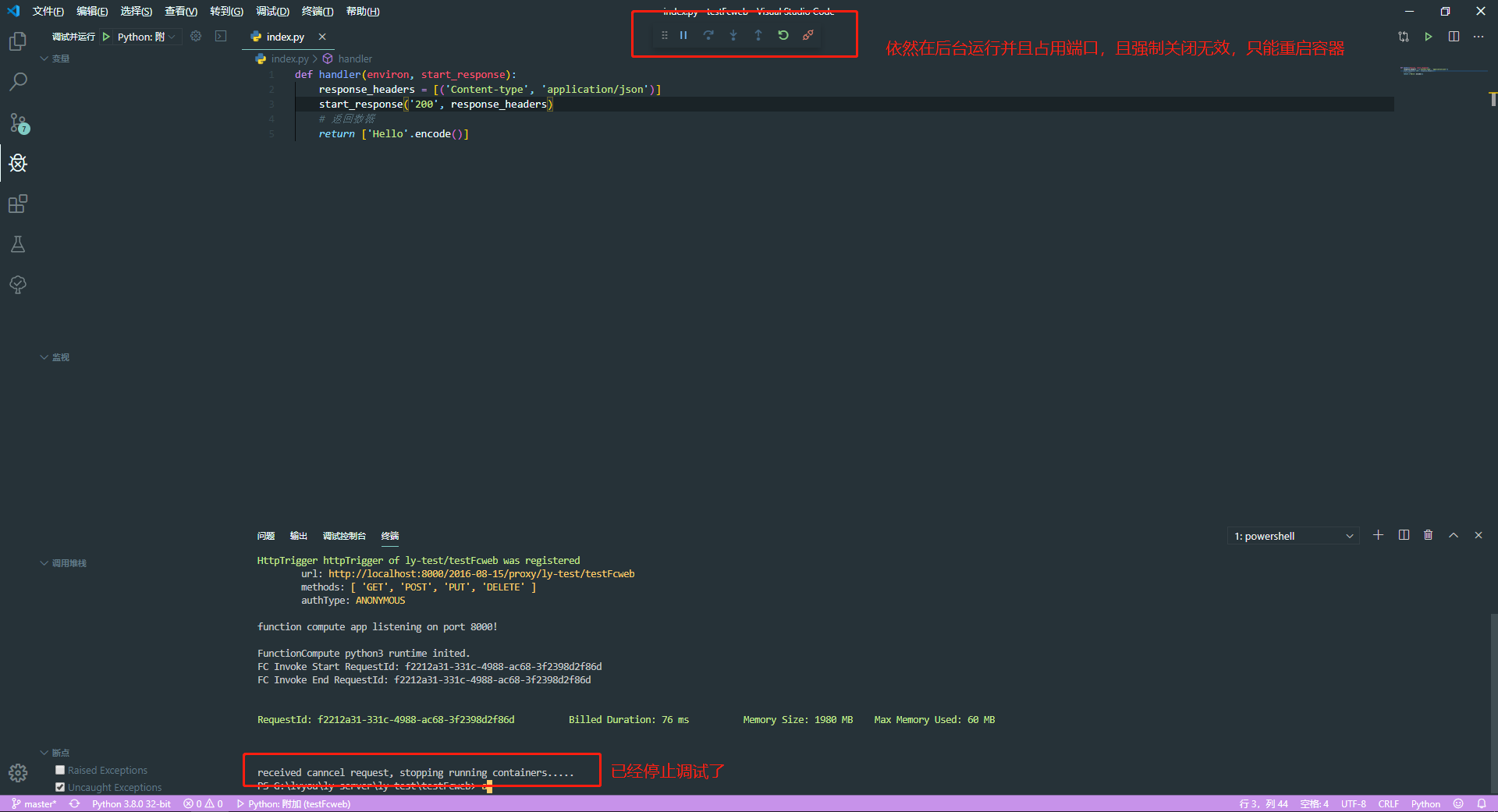Open the Source Control view showing 7 changes

(x=18, y=122)
